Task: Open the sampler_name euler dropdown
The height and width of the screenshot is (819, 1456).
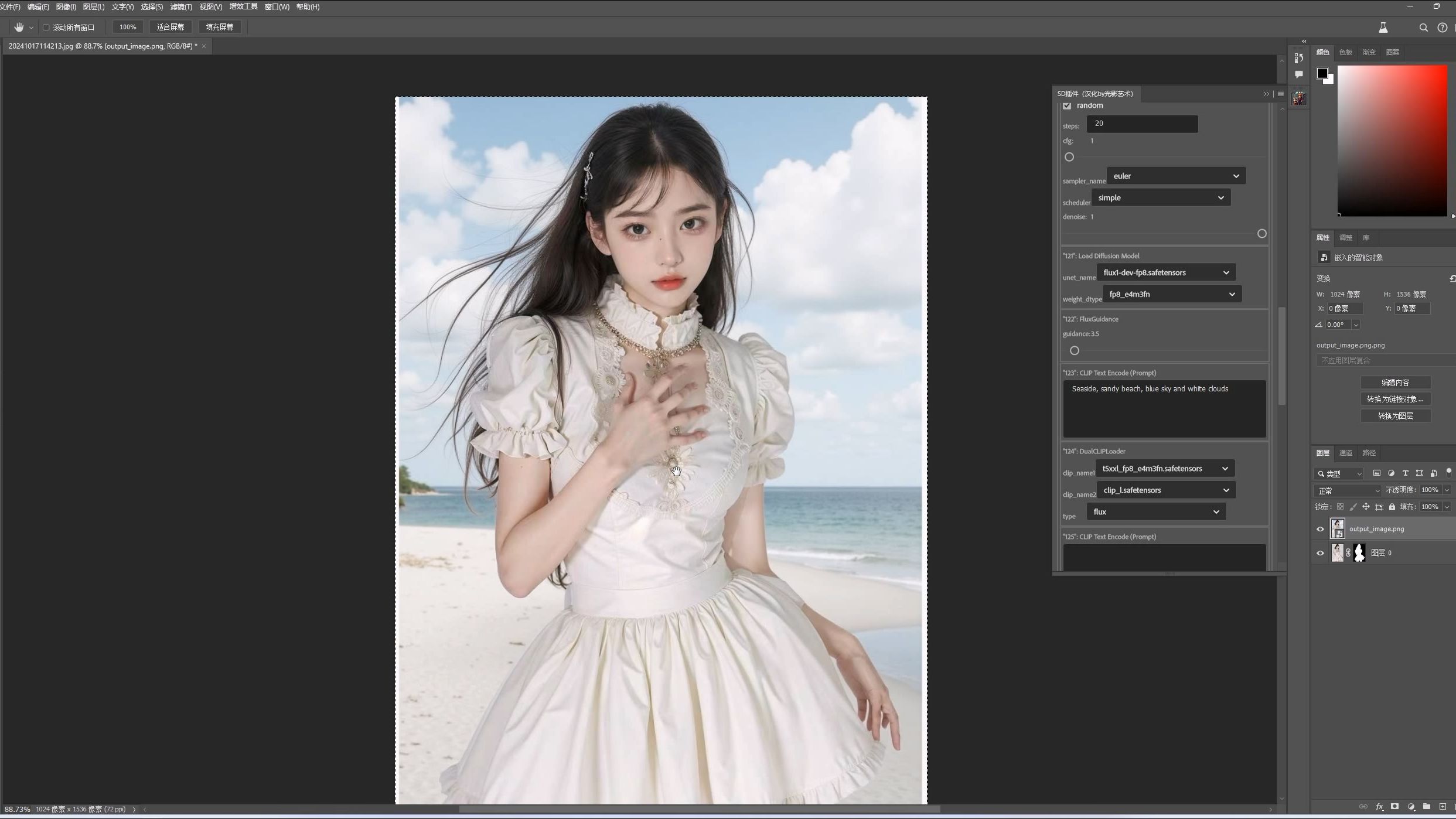Action: pos(1176,176)
